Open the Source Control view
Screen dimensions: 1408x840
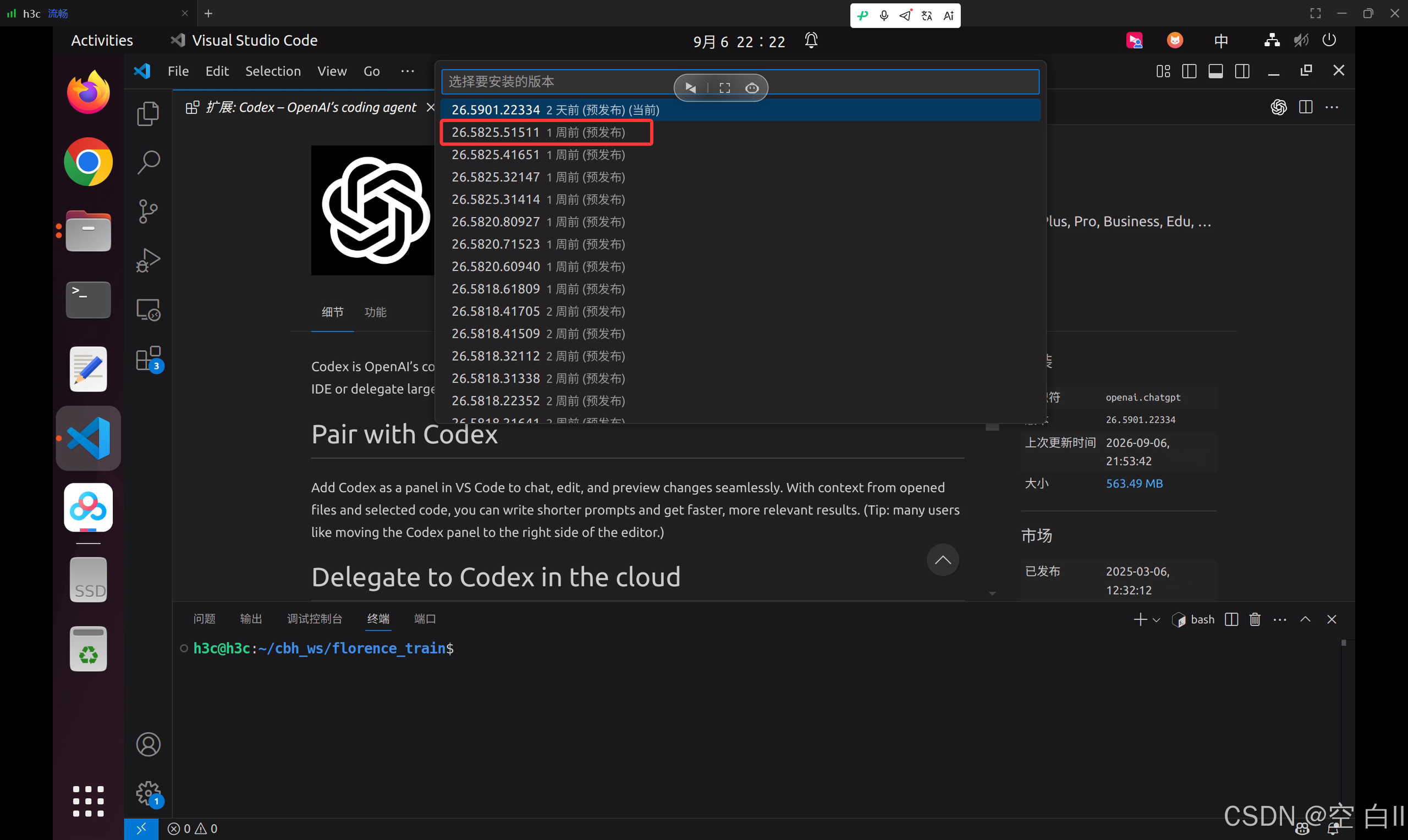(148, 211)
